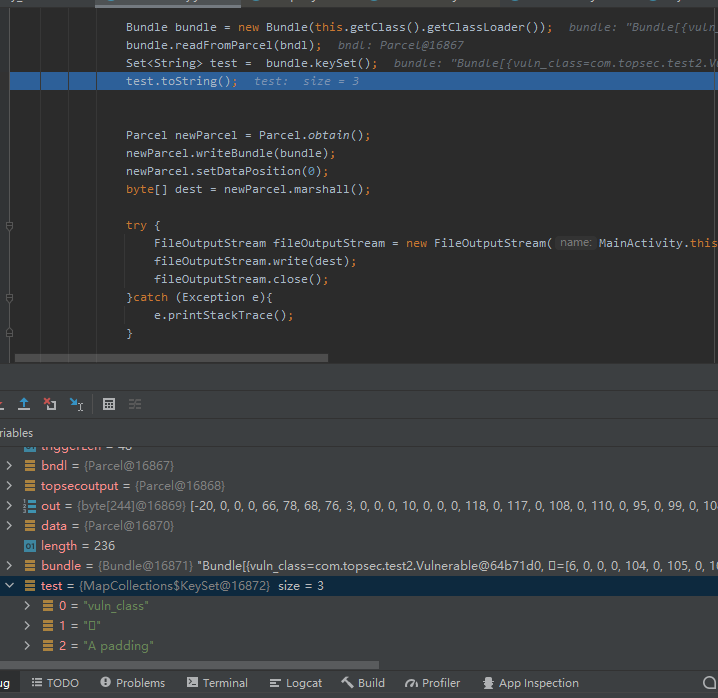Click inline hint "test: size = 3"
Image resolution: width=718 pixels, height=698 pixels.
[306, 81]
